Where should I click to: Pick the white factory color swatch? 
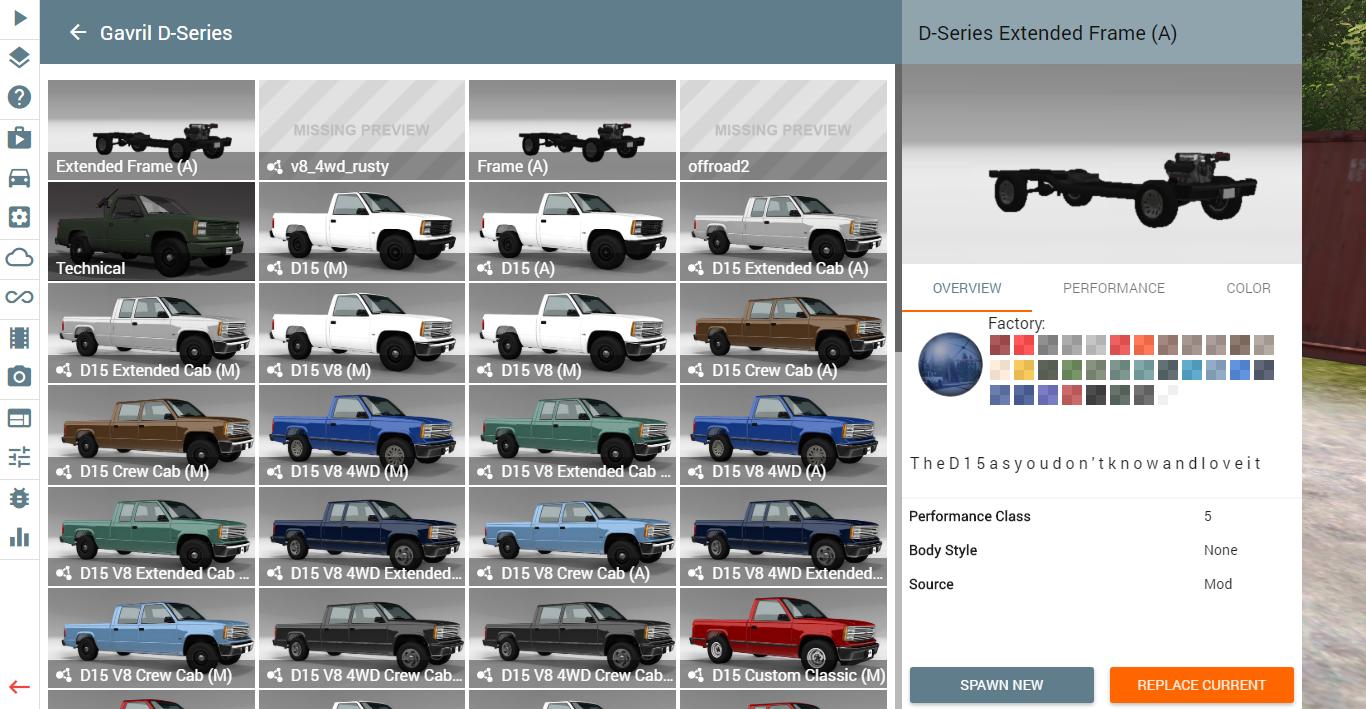(1168, 395)
